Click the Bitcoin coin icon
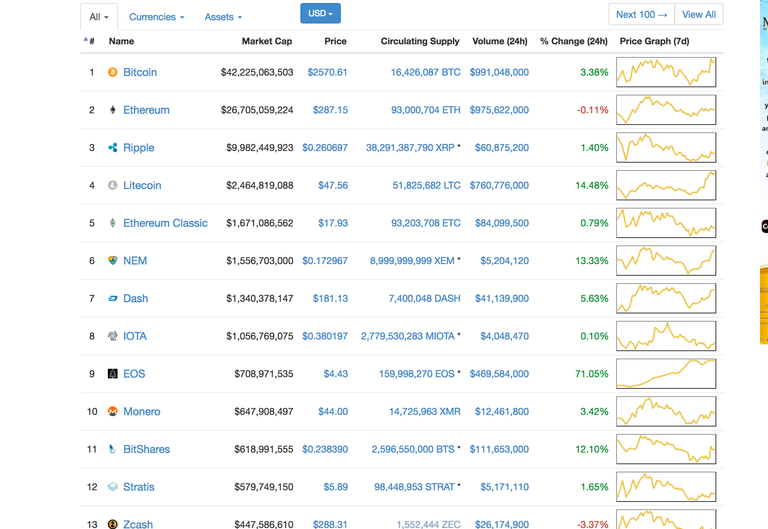Screen dimensions: 768x529 [113, 72]
